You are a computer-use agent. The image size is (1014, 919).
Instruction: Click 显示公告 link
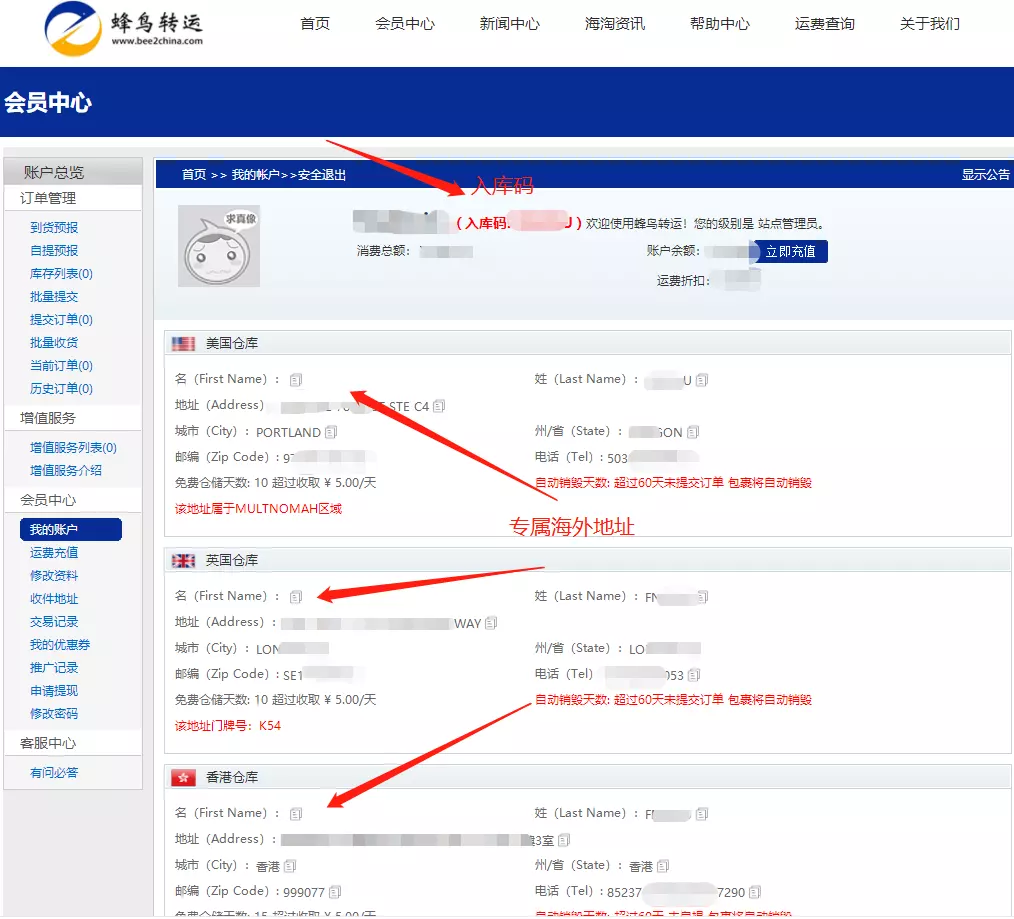coord(985,175)
